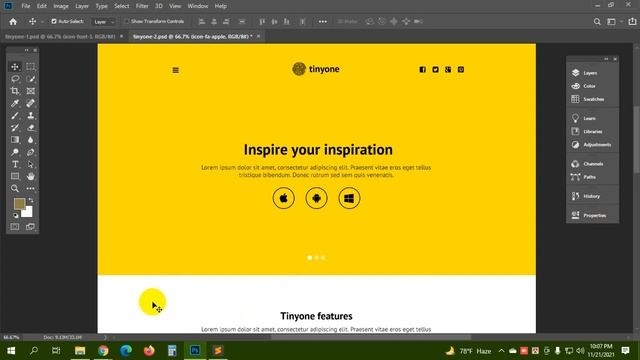
Task: Open the Move tool preset picker arrow
Action: pos(42,22)
